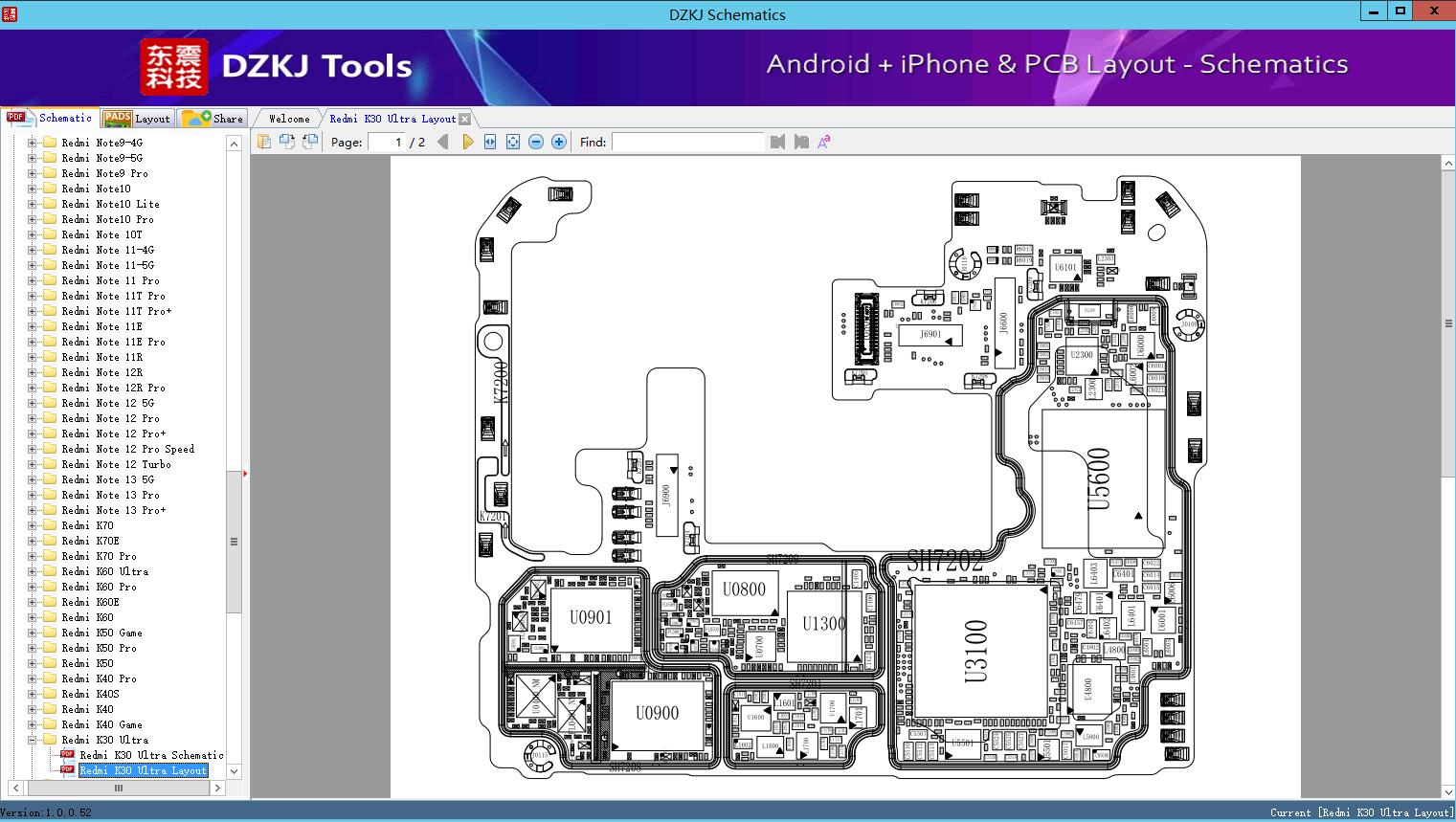
Task: Select Redmi Note10 Lite in the tree
Action: tap(111, 204)
